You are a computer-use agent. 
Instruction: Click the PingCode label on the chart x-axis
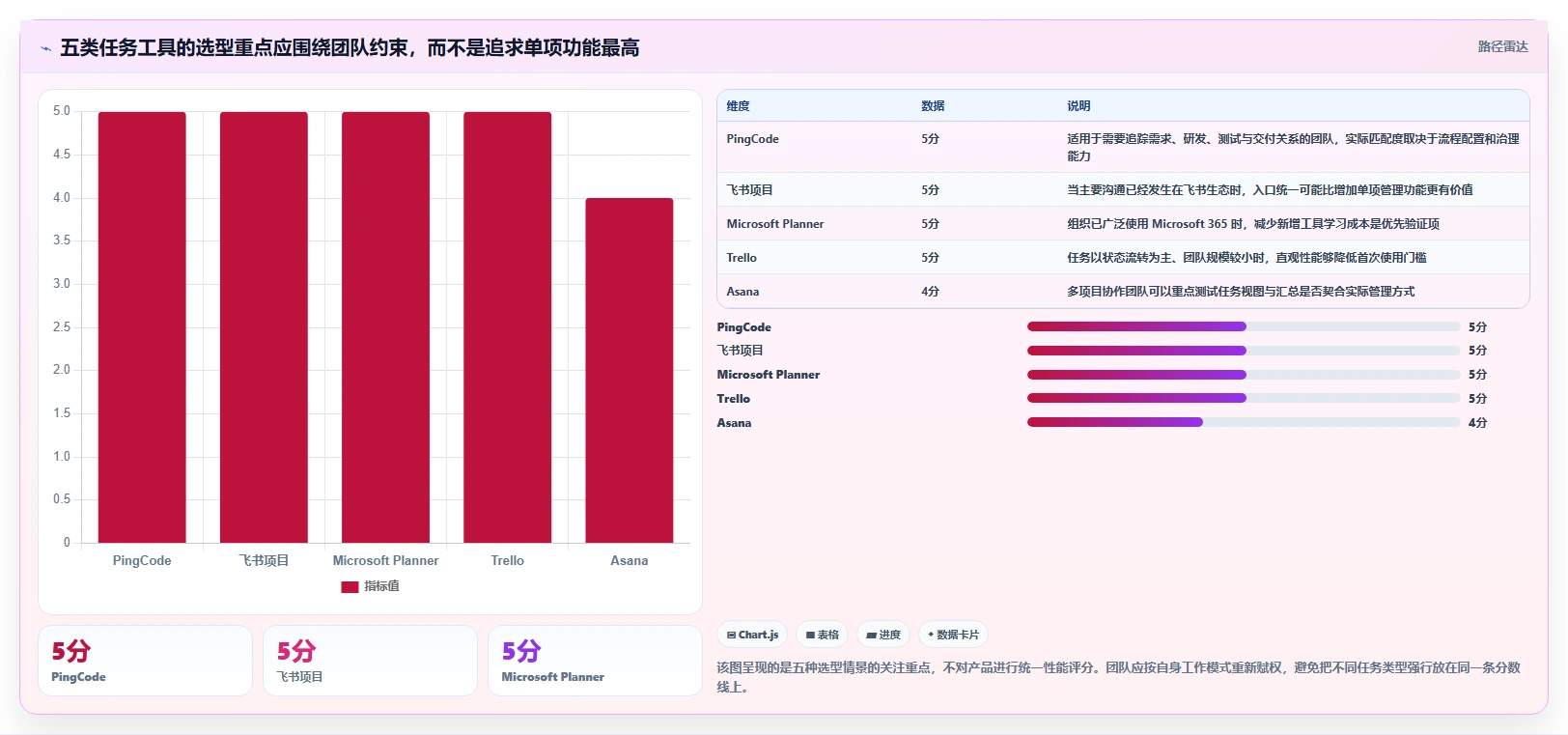tap(142, 560)
